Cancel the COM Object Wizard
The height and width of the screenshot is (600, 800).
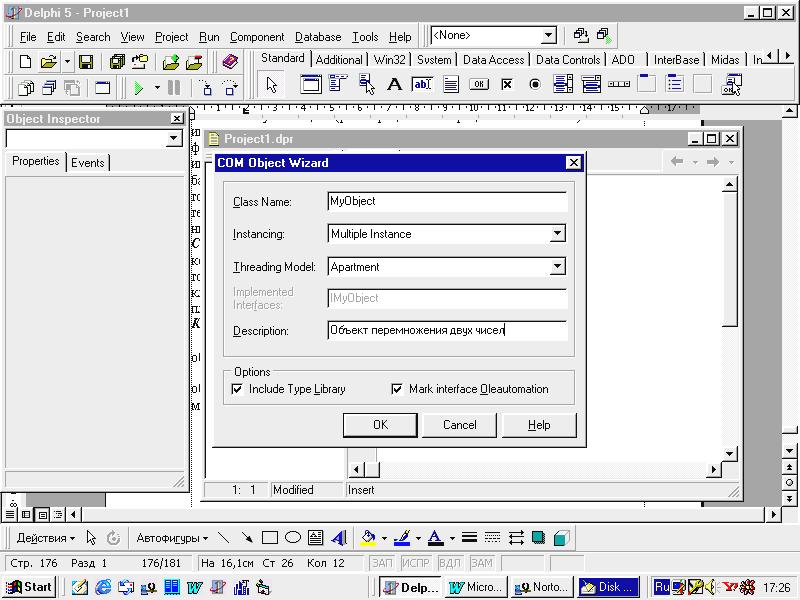(x=459, y=425)
